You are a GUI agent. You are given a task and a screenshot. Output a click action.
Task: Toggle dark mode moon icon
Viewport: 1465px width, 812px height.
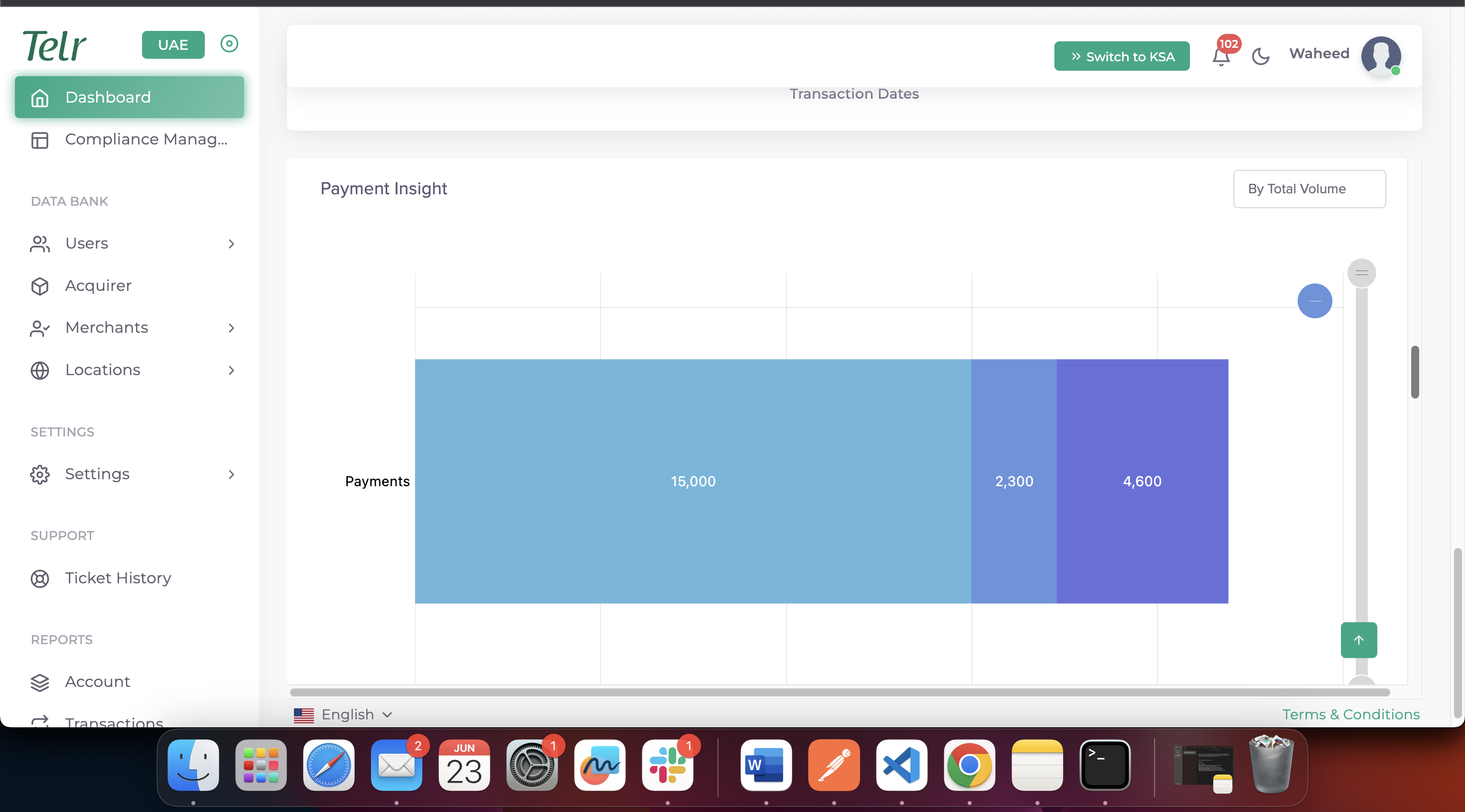click(x=1260, y=56)
